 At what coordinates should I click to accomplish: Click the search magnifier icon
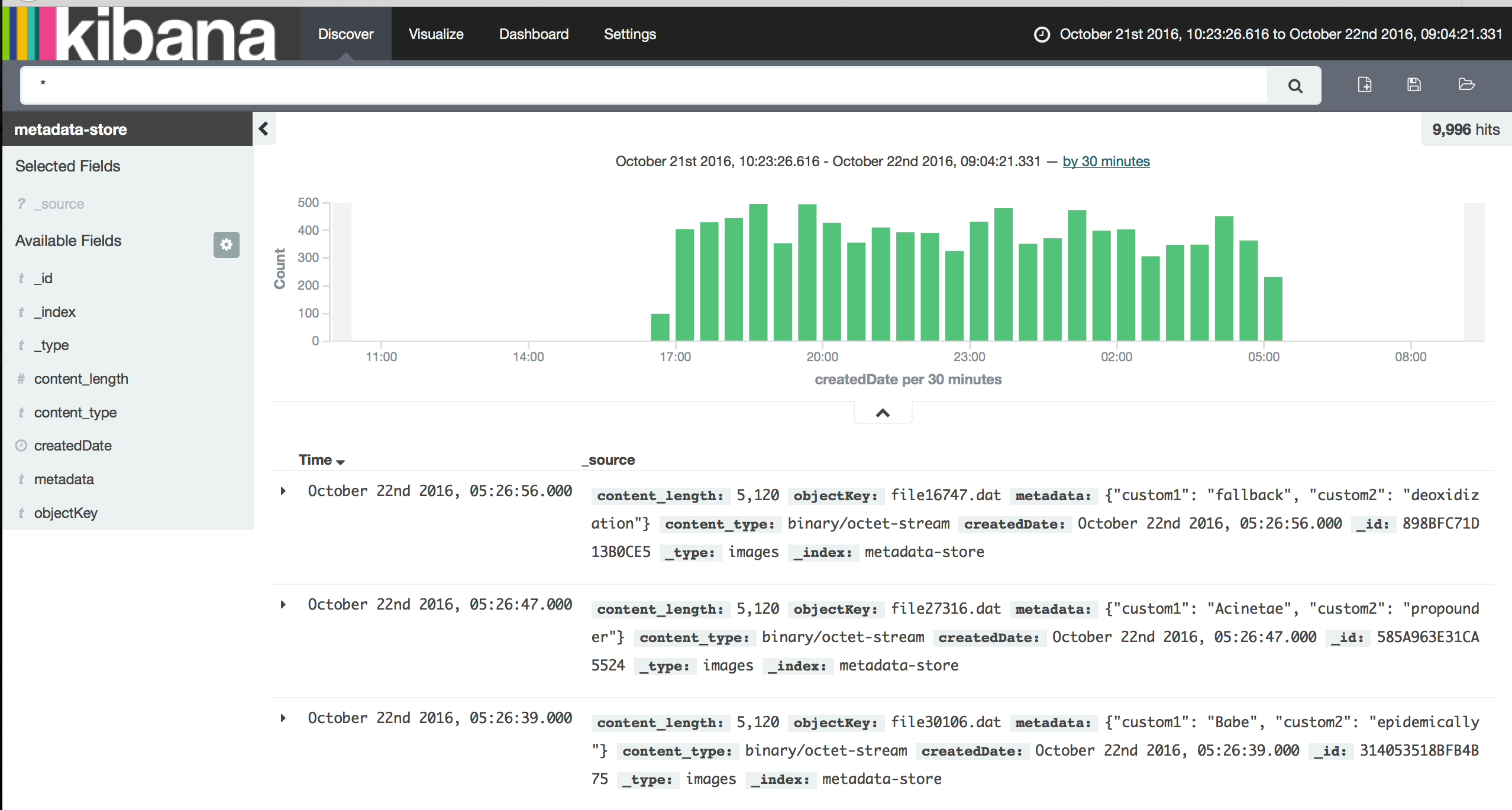pyautogui.click(x=1296, y=85)
